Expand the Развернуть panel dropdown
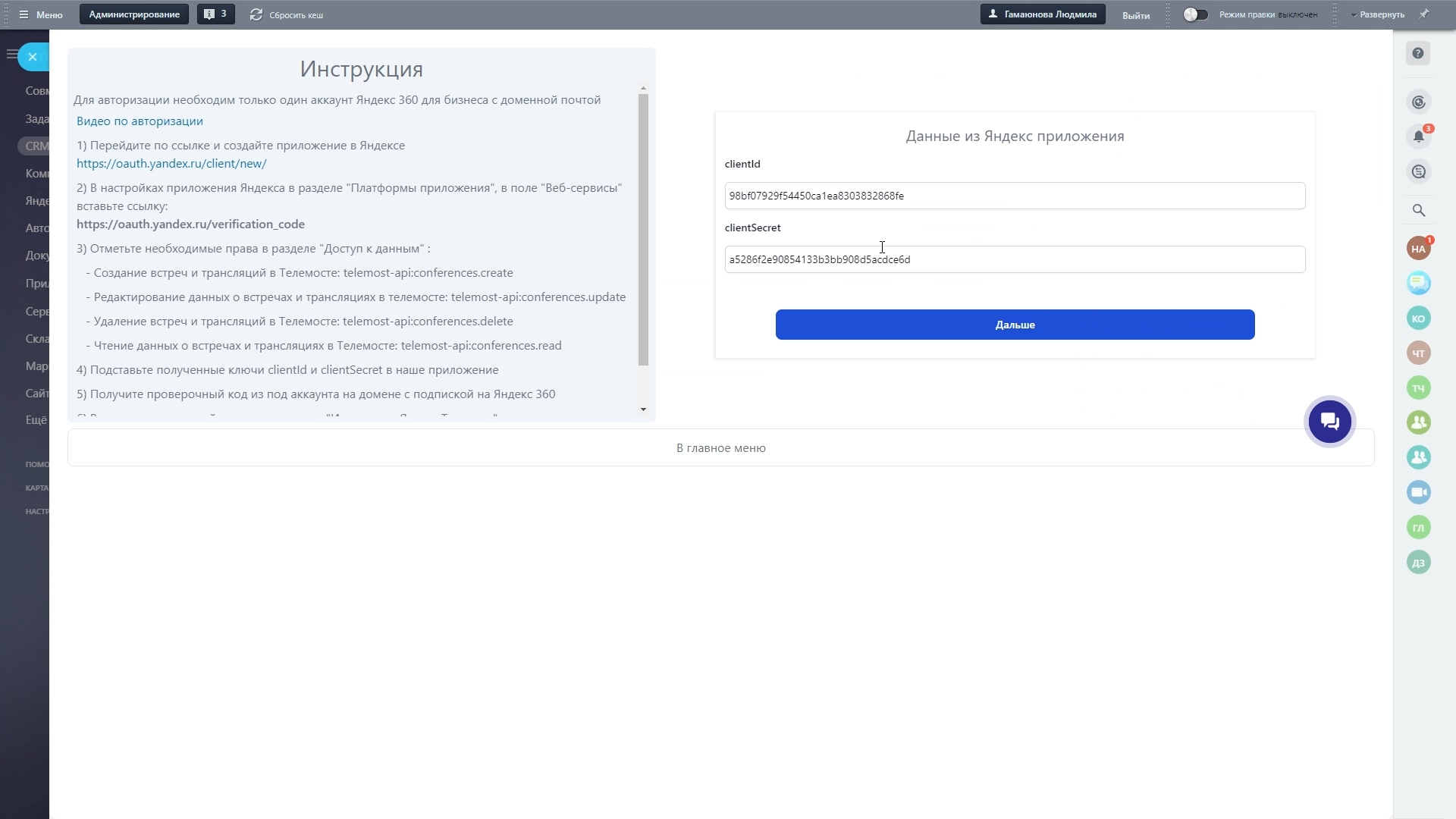 point(1377,14)
